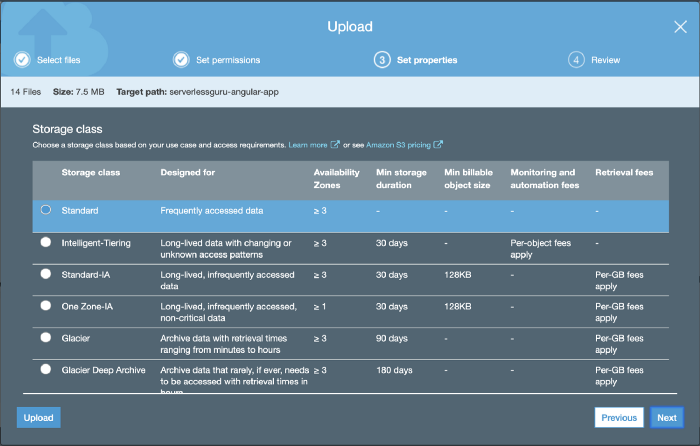Go to the Select files step
700x446 pixels.
coord(58,60)
